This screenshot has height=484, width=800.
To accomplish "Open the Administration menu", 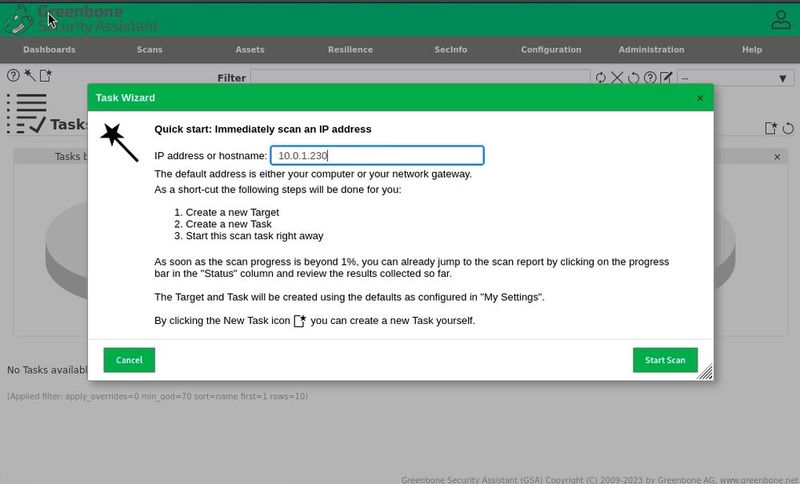I will pyautogui.click(x=652, y=49).
